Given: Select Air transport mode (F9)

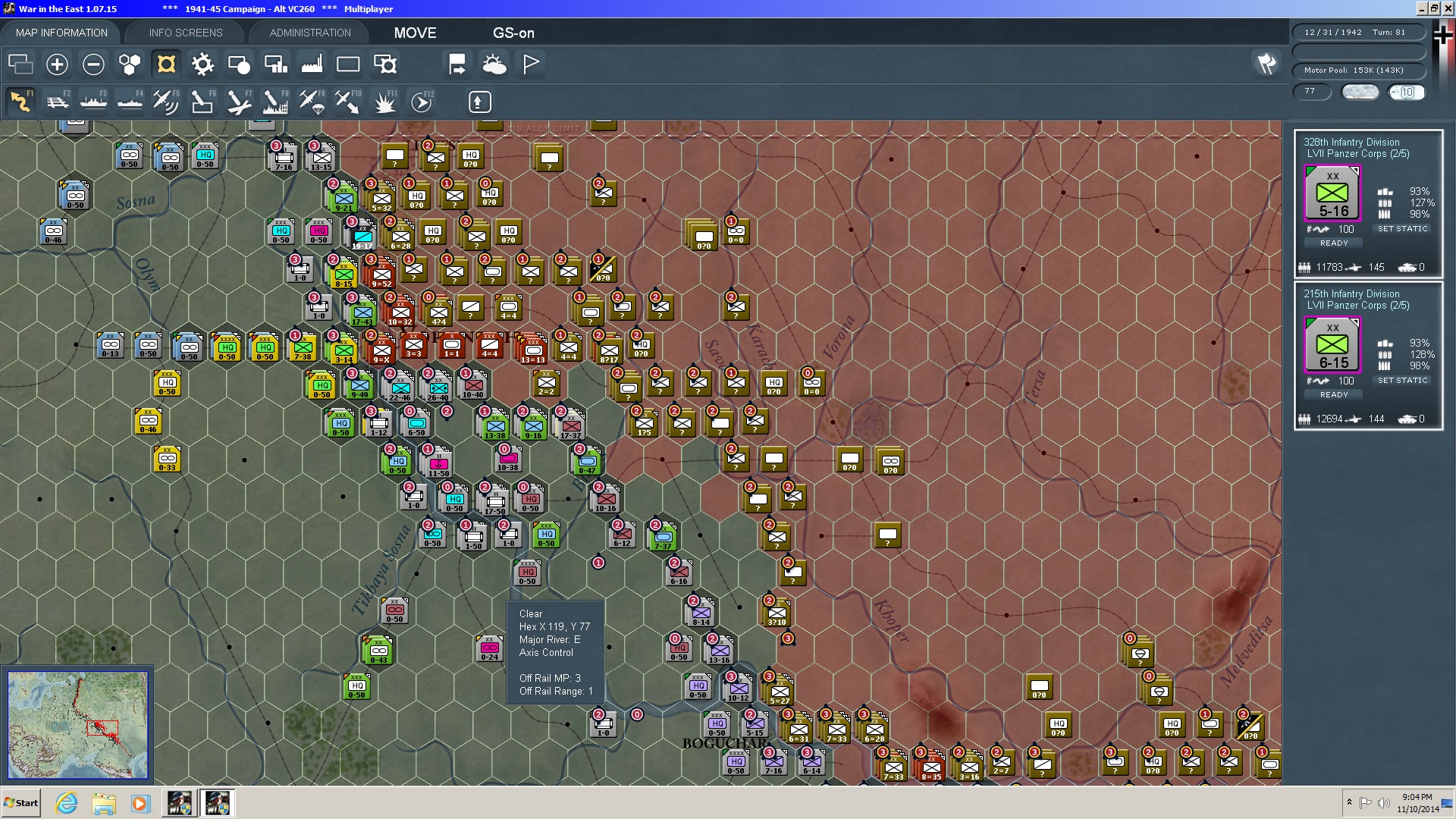Looking at the screenshot, I should tap(312, 102).
